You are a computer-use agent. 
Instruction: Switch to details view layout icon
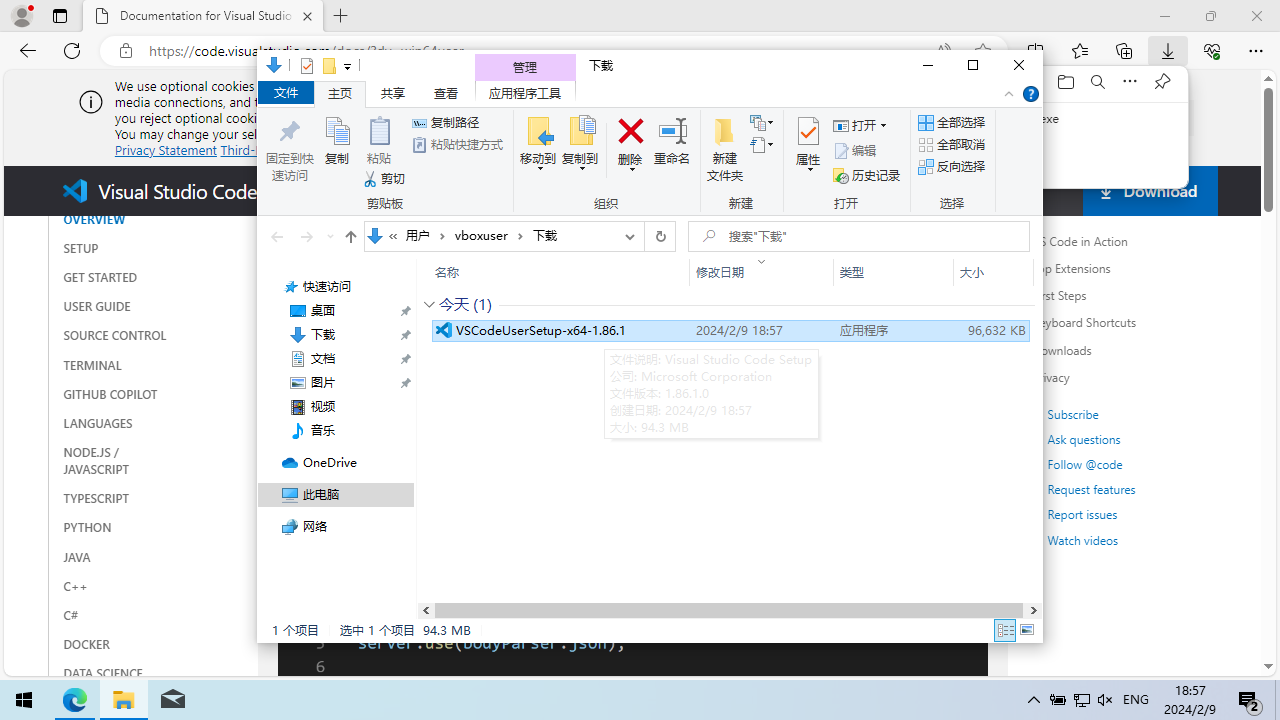click(1005, 630)
